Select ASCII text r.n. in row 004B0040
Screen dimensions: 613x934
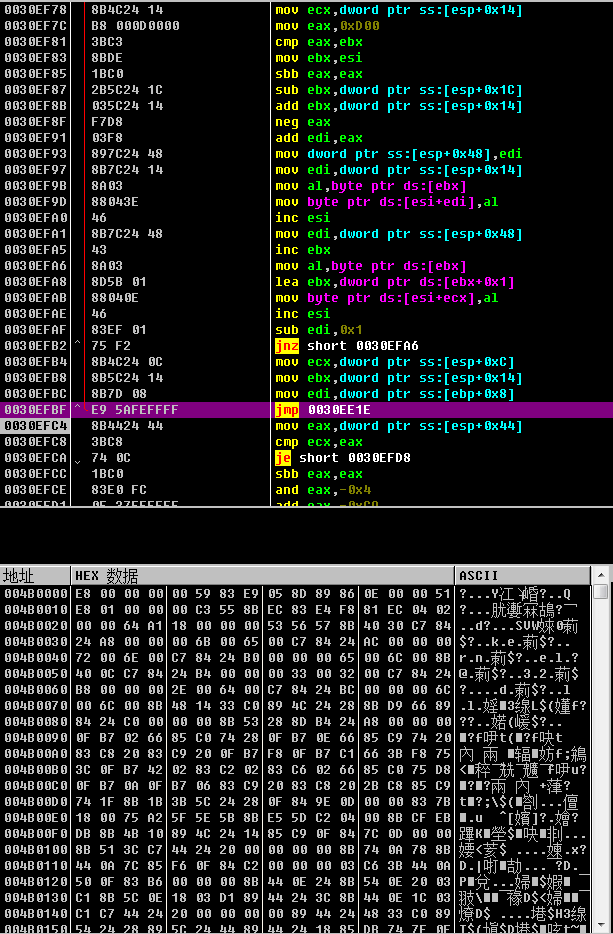474,658
